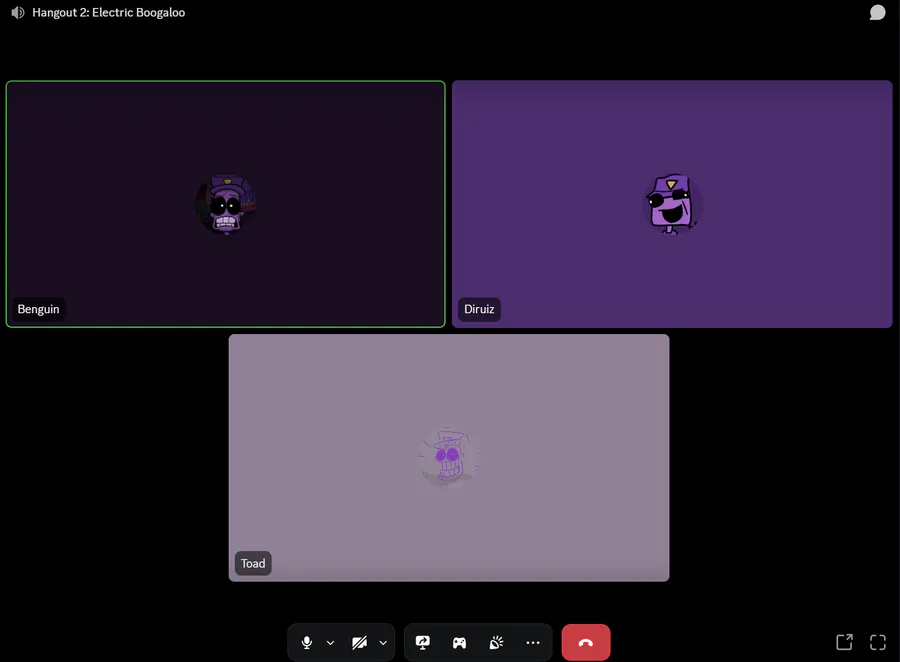Open more options ellipsis menu

click(533, 642)
